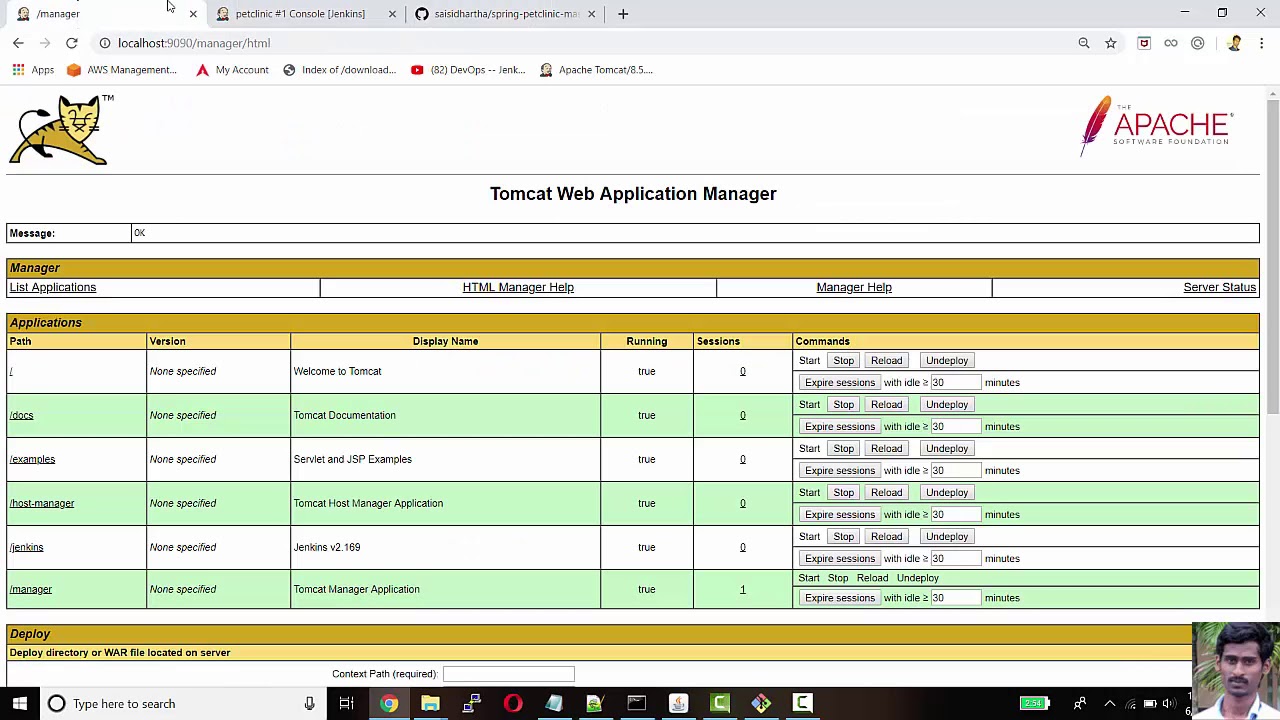
Task: Open the Index of /download bookmark
Action: click(339, 70)
